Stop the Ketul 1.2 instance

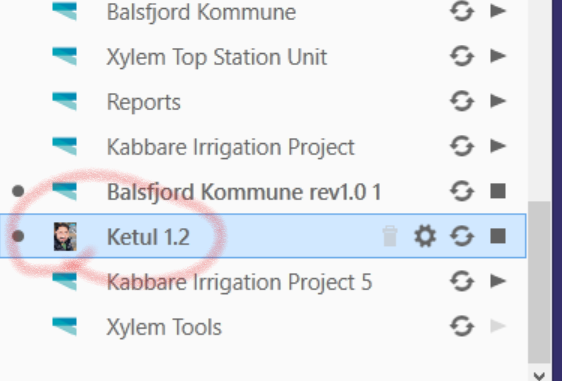[x=498, y=236]
